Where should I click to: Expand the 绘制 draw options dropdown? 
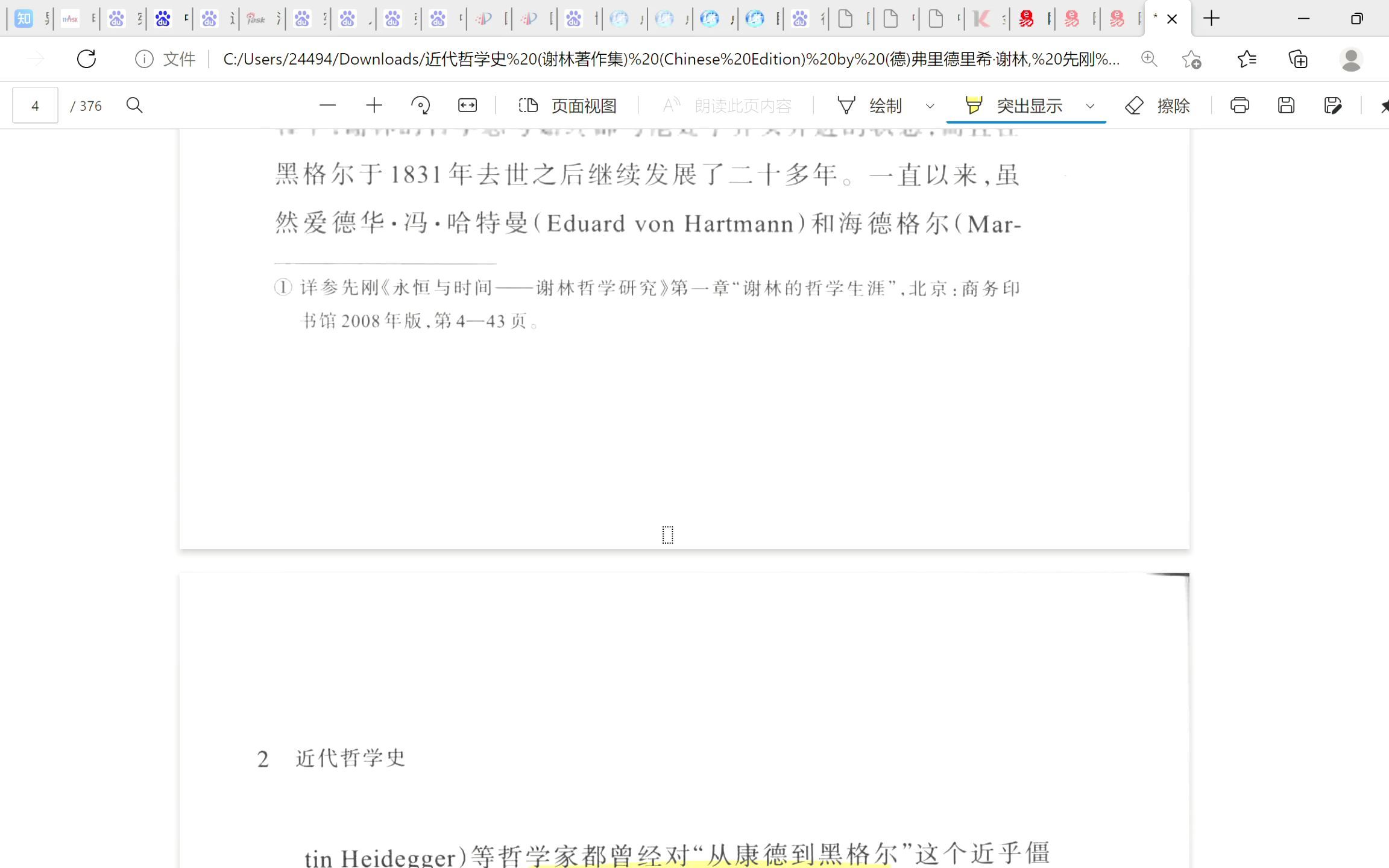click(930, 106)
